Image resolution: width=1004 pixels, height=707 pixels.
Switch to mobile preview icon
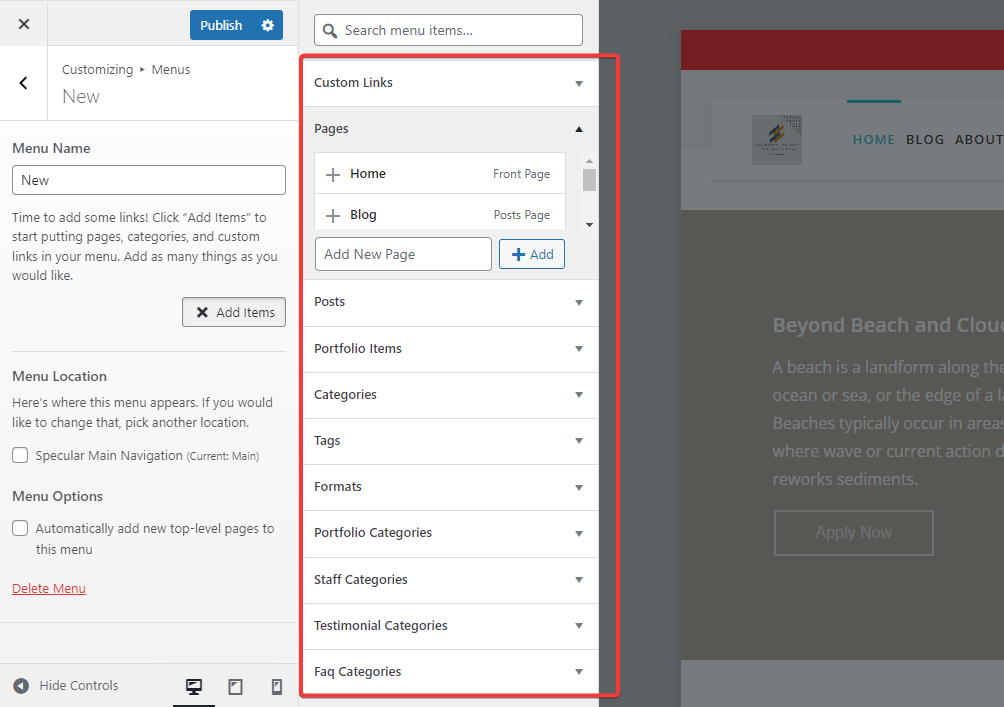click(x=277, y=687)
